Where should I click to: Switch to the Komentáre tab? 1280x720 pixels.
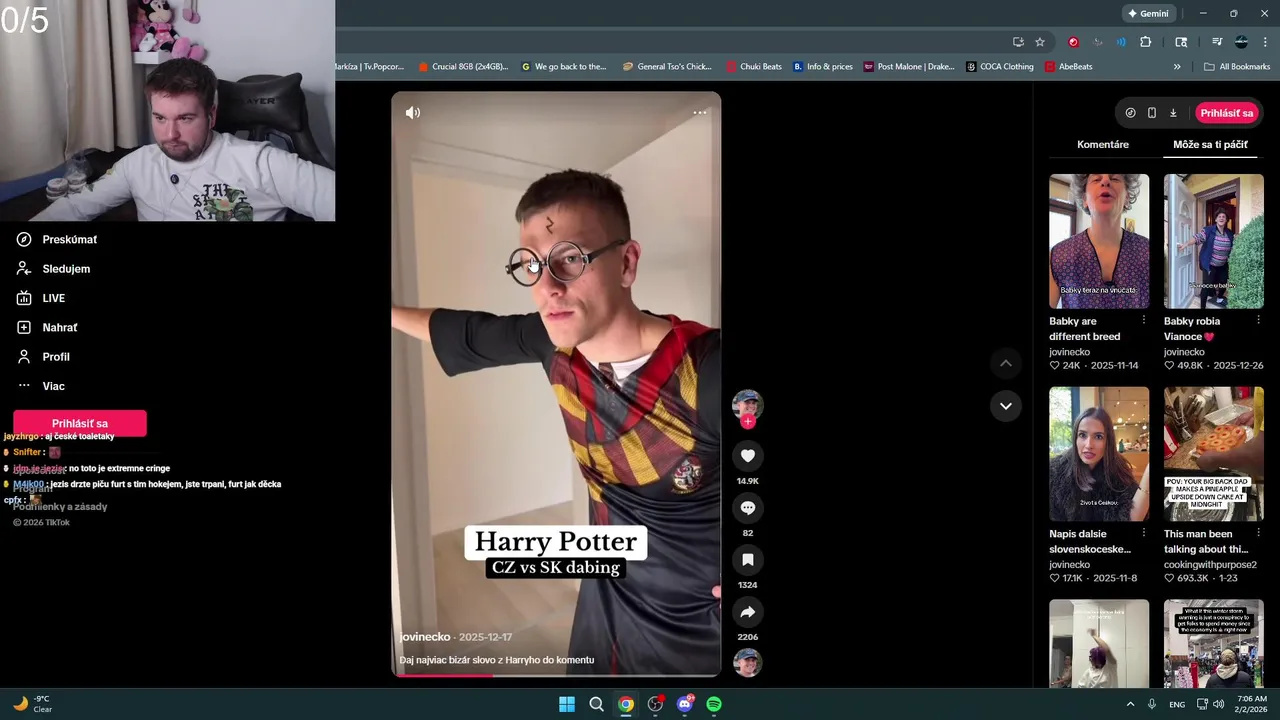1103,145
